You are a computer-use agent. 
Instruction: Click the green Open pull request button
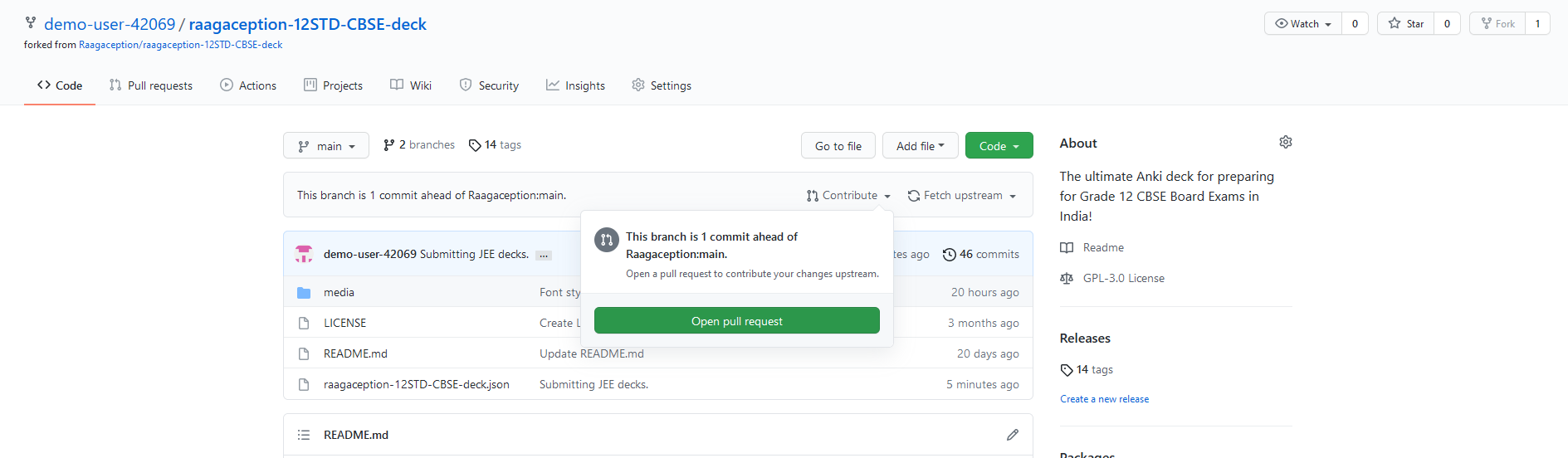(x=736, y=321)
